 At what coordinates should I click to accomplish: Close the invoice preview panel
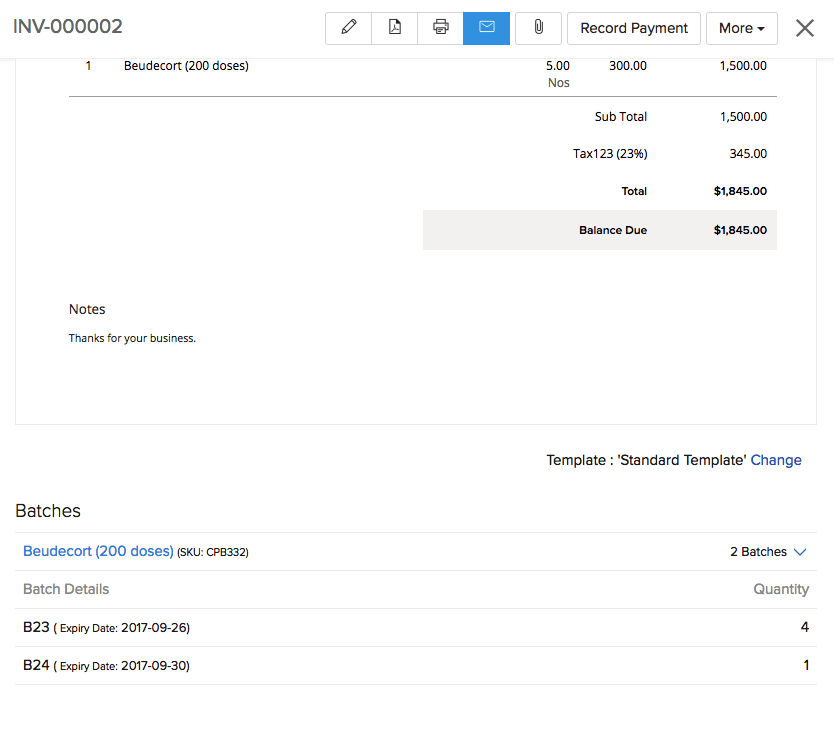click(x=804, y=28)
